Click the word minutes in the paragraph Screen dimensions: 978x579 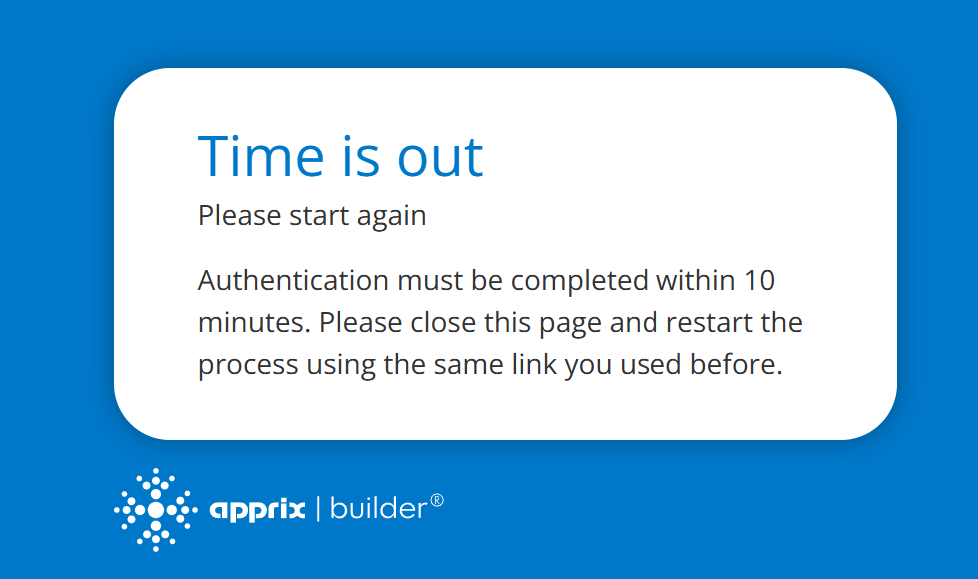click(254, 323)
